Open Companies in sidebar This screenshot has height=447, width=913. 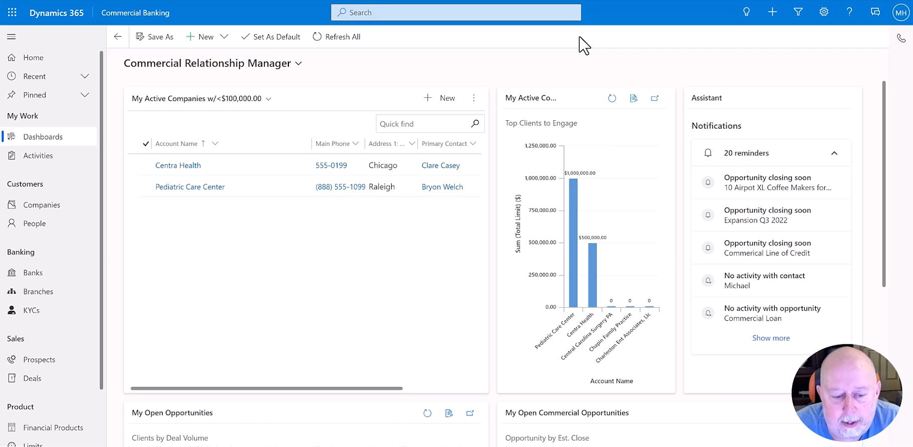[41, 205]
